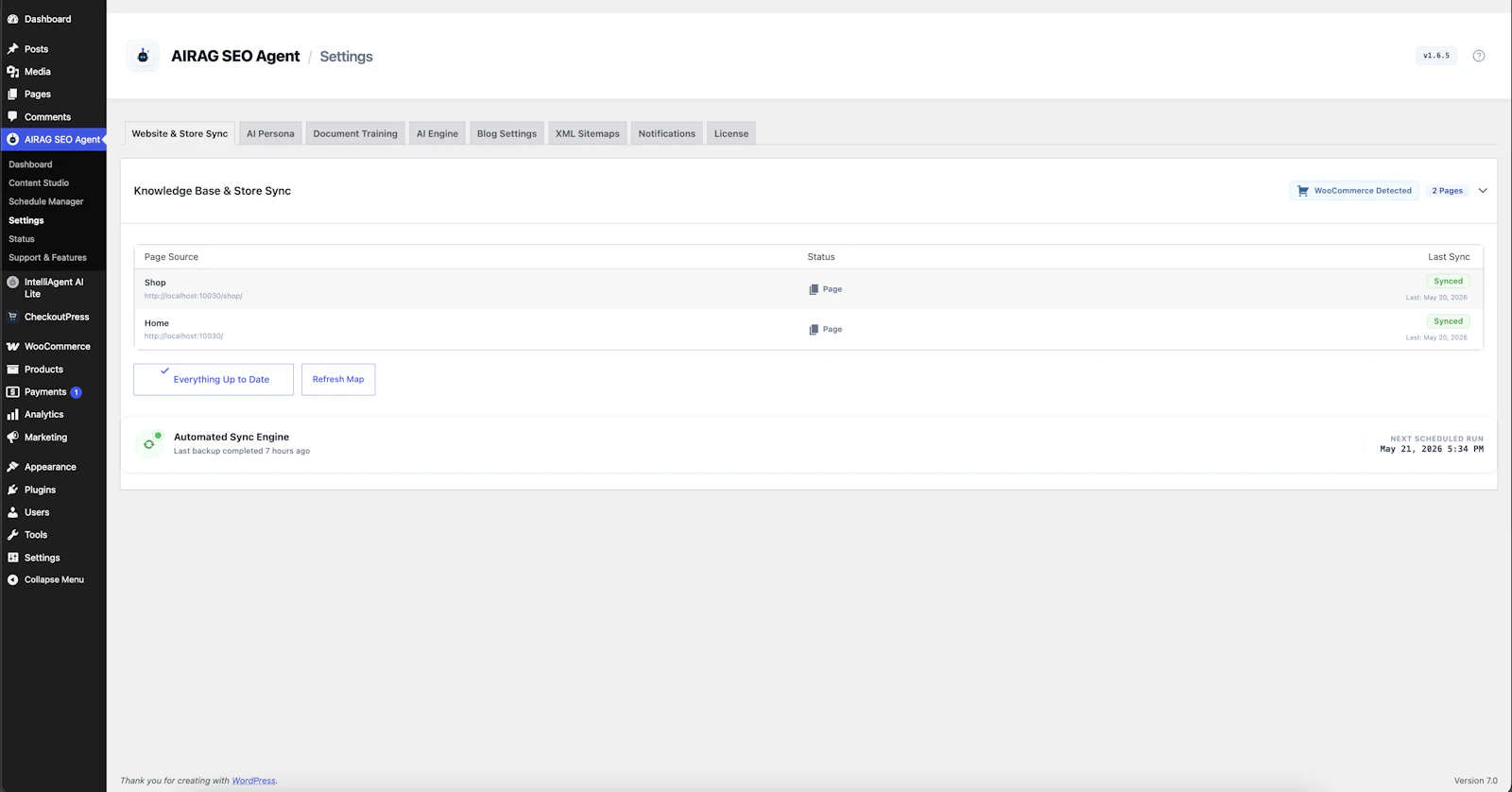Click the Products box icon
This screenshot has width=1512, height=792.
pyautogui.click(x=13, y=370)
